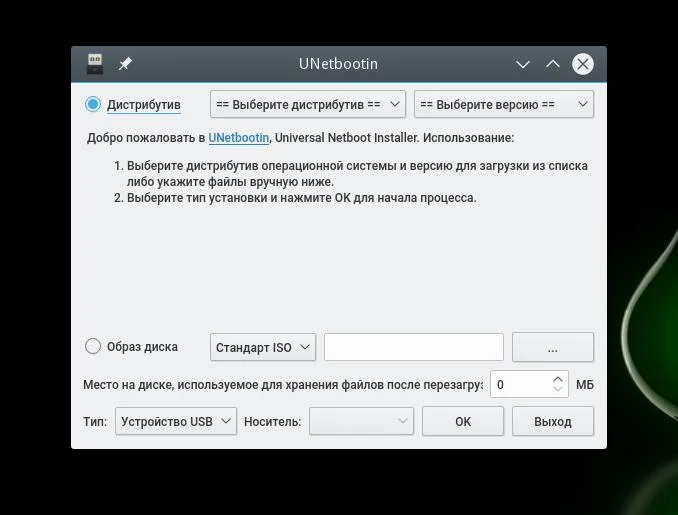Follow the UNetbootin hyperlink
678x515 pixels.
point(239,138)
